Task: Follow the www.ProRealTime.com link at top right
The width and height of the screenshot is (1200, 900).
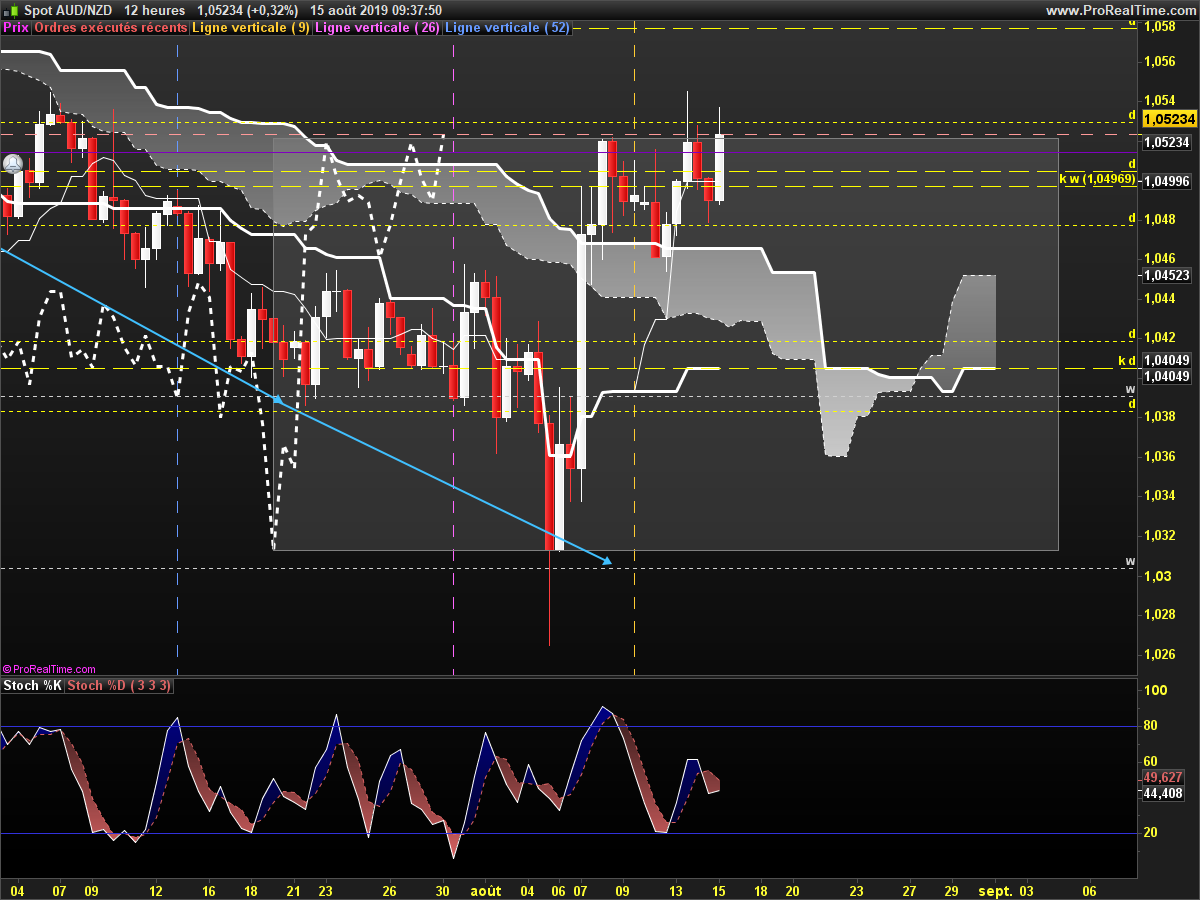Action: click(1120, 10)
